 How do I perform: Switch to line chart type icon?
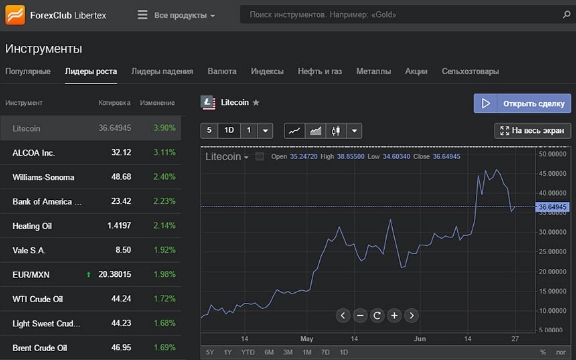295,131
